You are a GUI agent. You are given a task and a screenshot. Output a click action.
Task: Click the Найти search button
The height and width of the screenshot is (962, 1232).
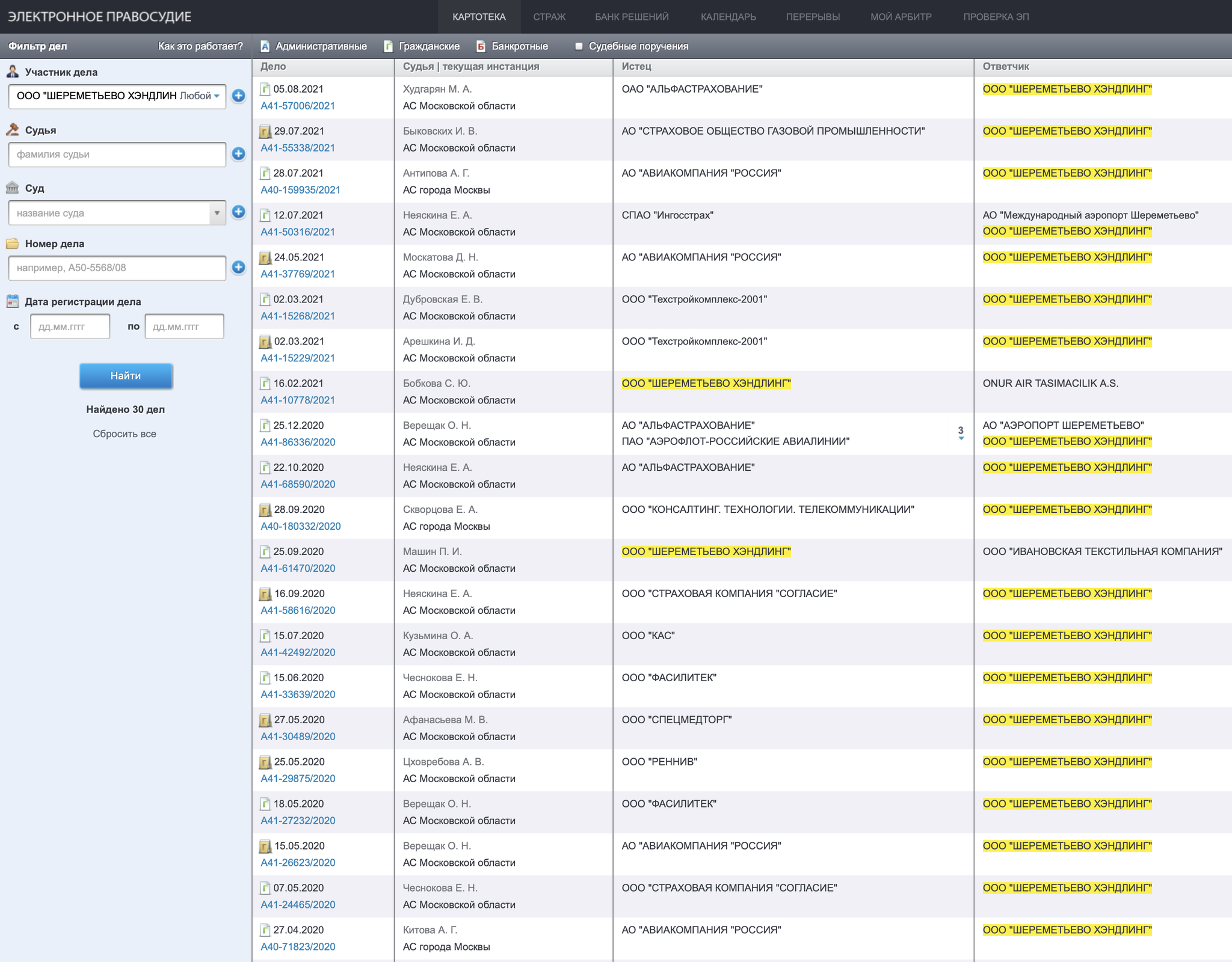click(x=126, y=376)
